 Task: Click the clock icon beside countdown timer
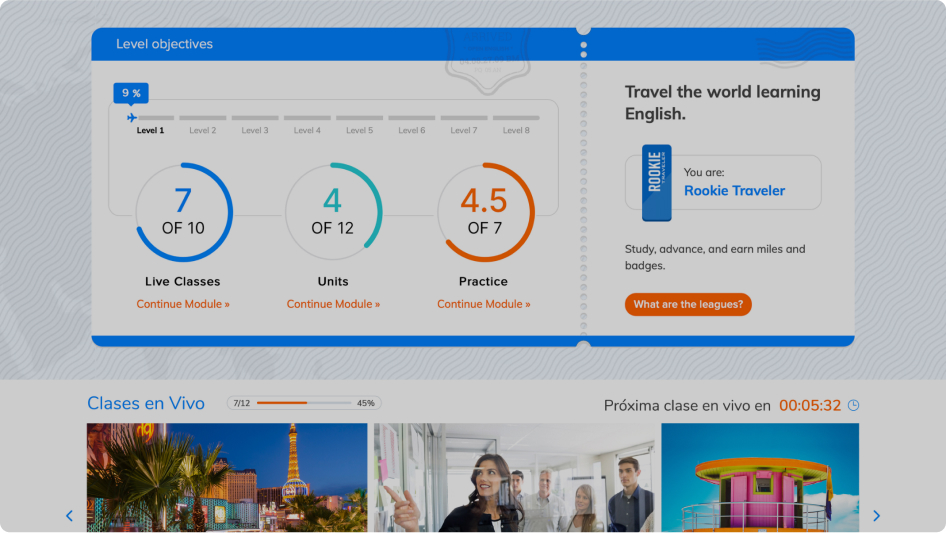coord(853,405)
